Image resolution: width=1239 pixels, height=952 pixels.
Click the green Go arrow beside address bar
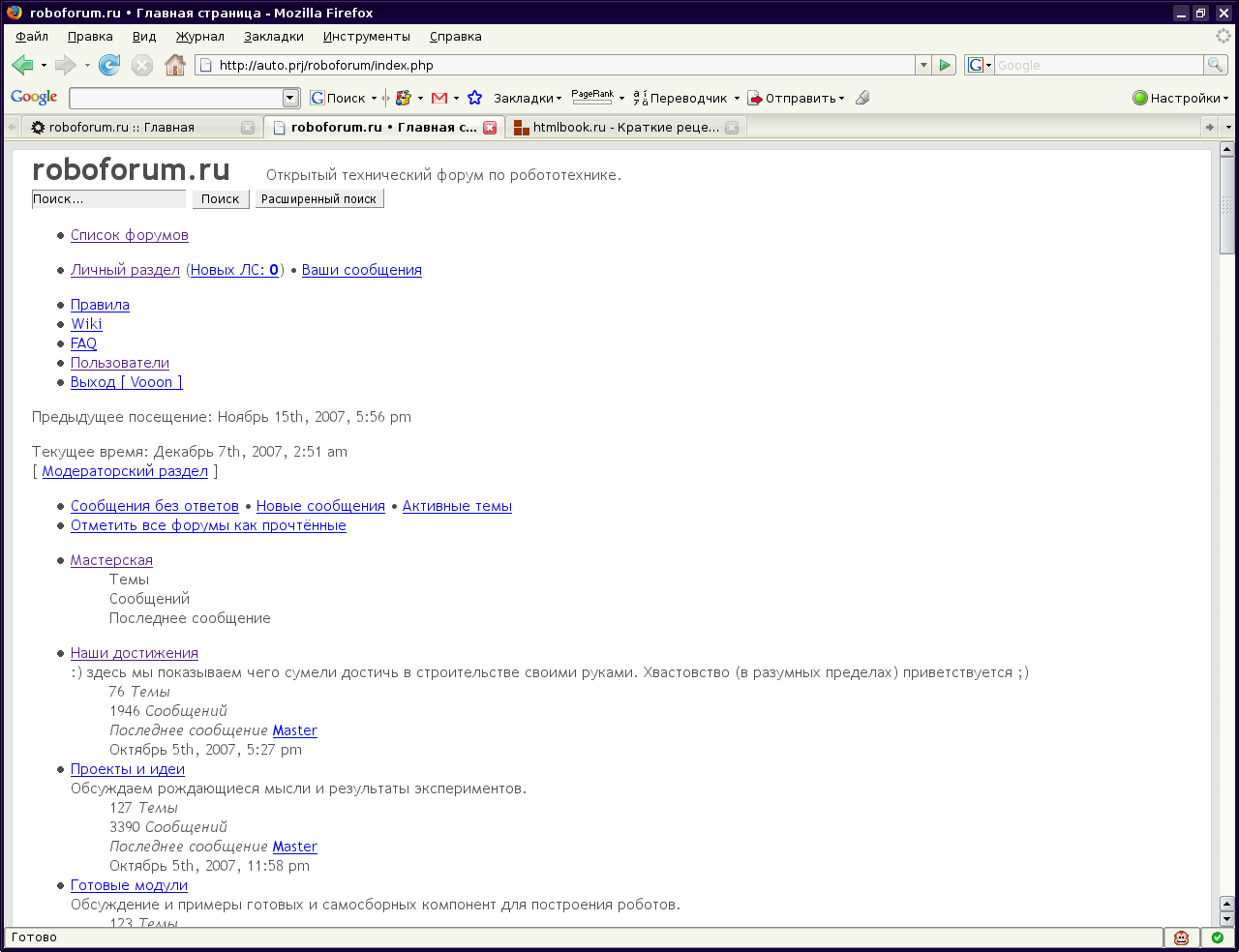pos(946,65)
